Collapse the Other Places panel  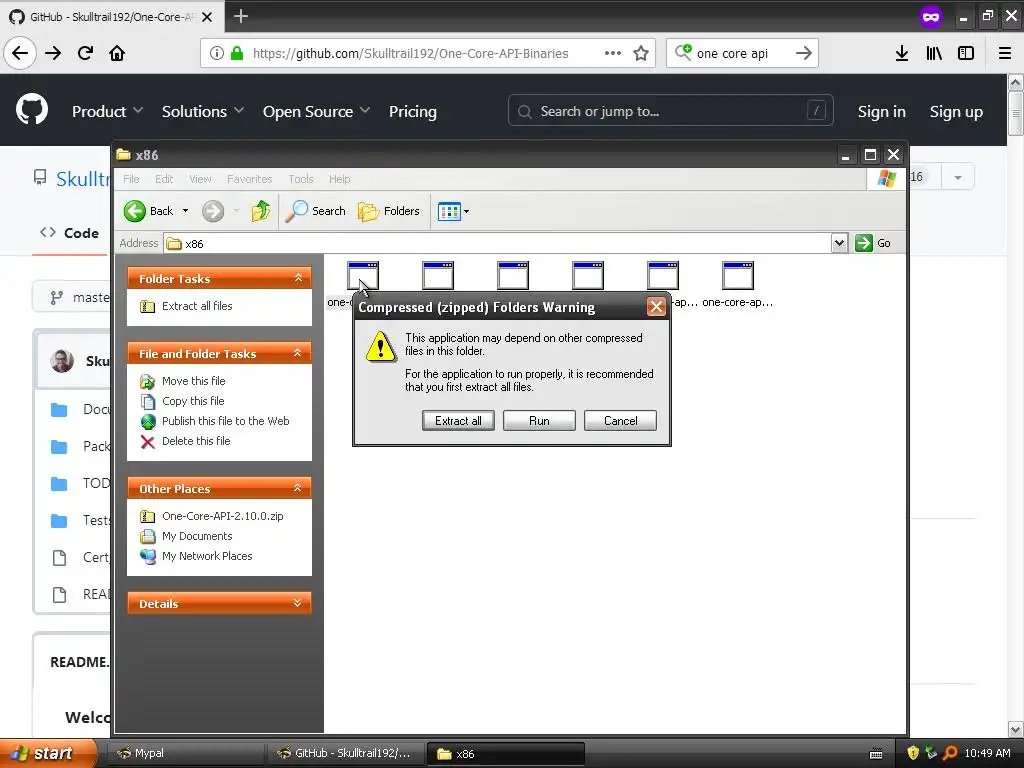pyautogui.click(x=297, y=488)
